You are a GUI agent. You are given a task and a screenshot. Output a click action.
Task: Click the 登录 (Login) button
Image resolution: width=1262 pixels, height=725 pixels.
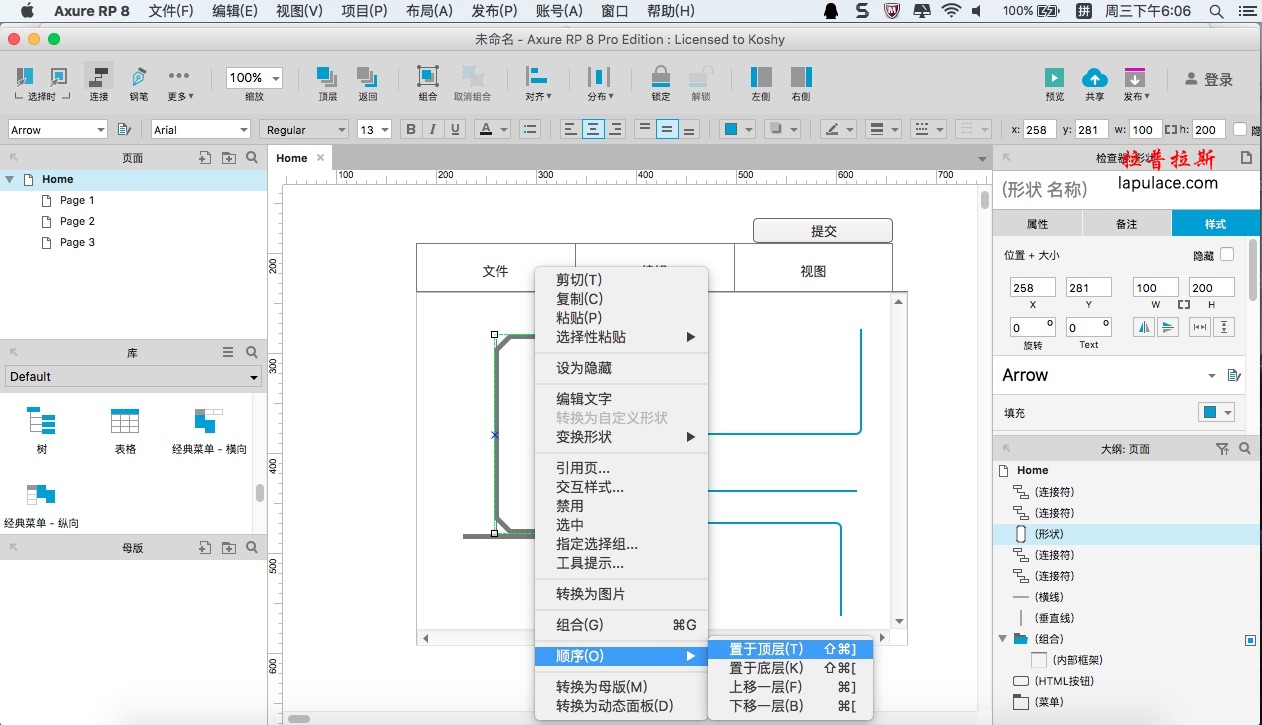(1208, 80)
